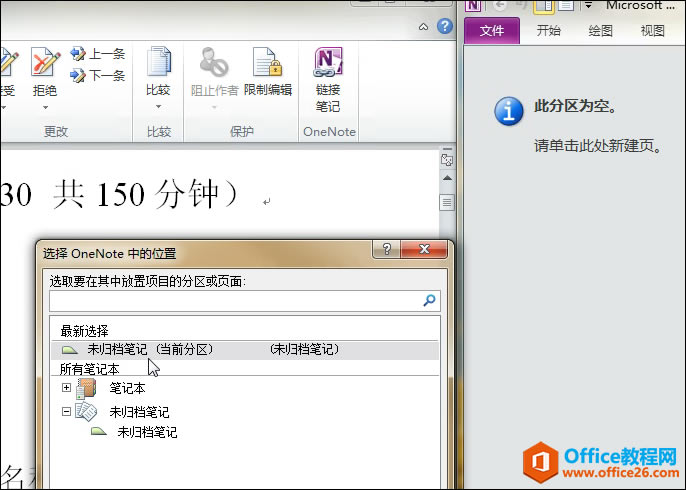The height and width of the screenshot is (490, 686).
Task: Click 请单击此处新建页 to create a page
Action: pyautogui.click(x=598, y=146)
